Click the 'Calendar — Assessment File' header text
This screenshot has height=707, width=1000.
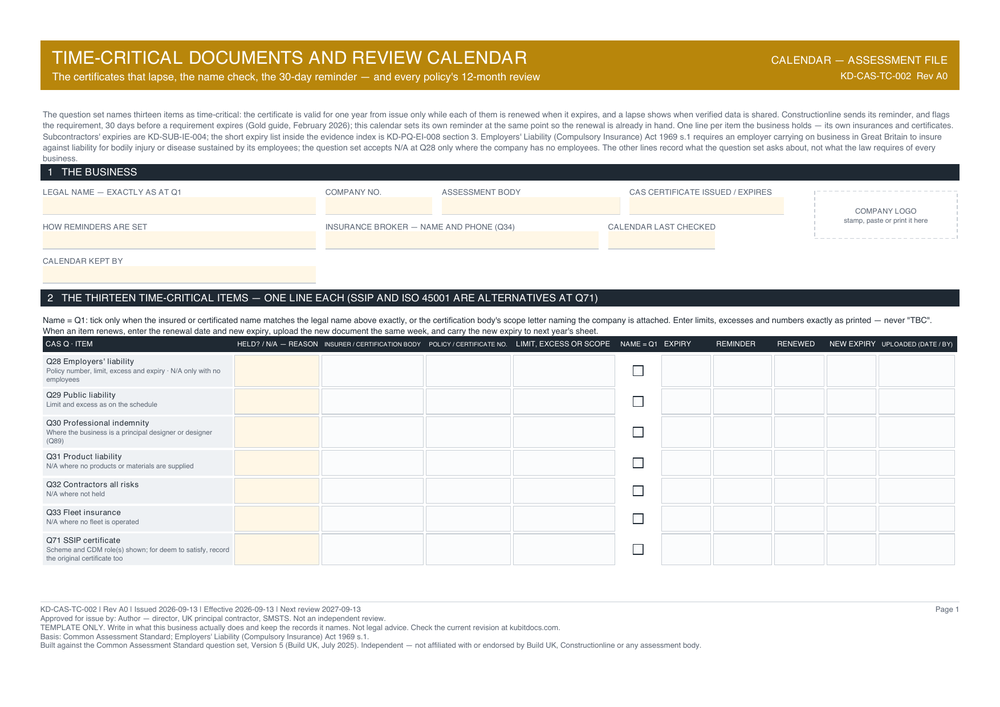(859, 60)
